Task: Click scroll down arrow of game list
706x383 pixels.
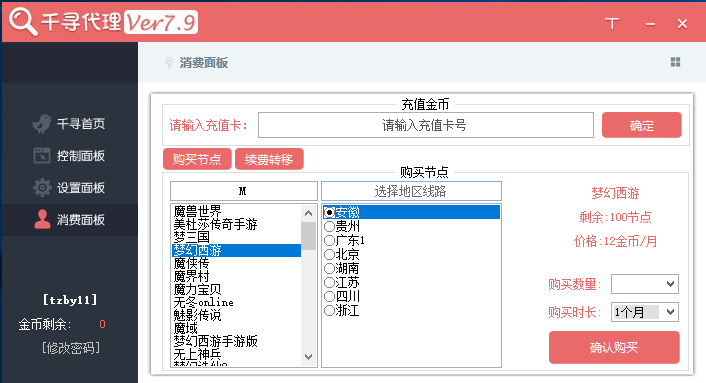Action: (x=308, y=357)
